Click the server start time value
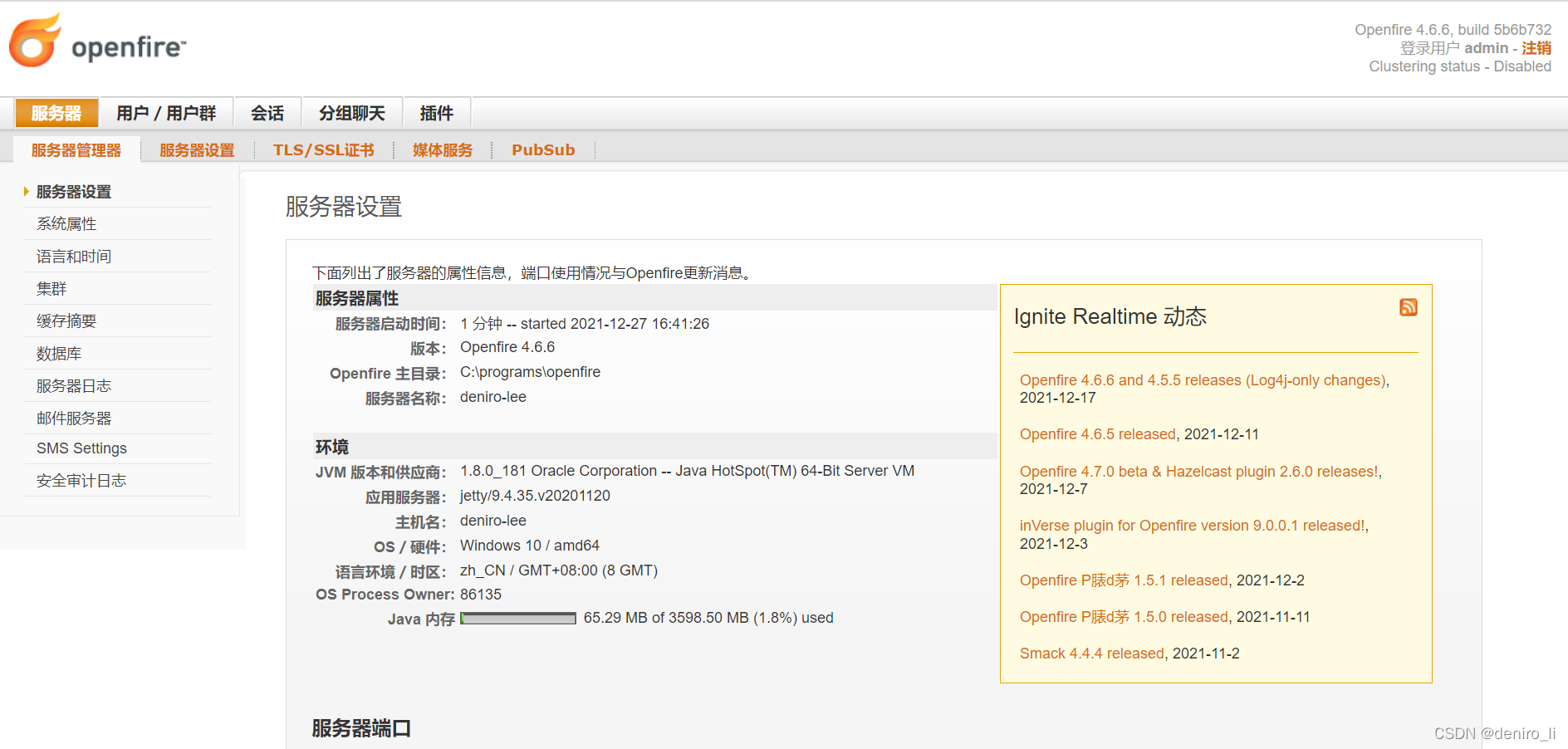Image resolution: width=1568 pixels, height=749 pixels. tap(585, 324)
